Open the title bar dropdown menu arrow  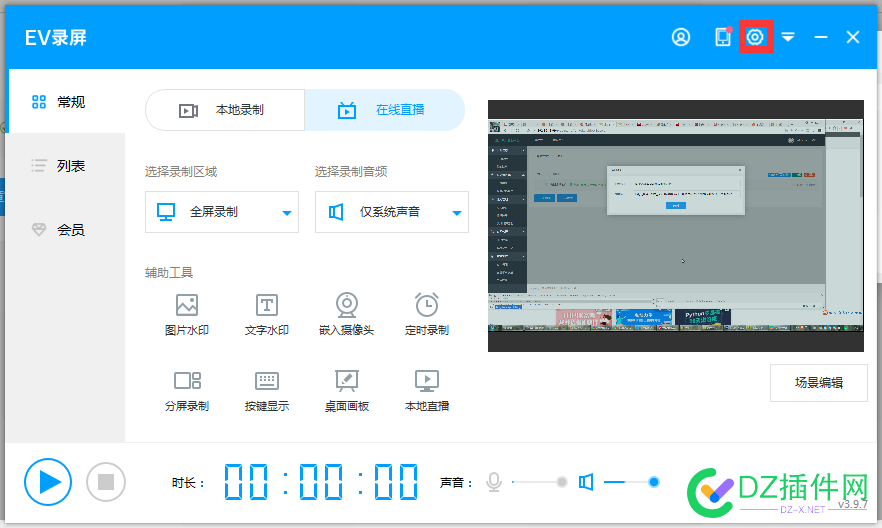click(788, 37)
